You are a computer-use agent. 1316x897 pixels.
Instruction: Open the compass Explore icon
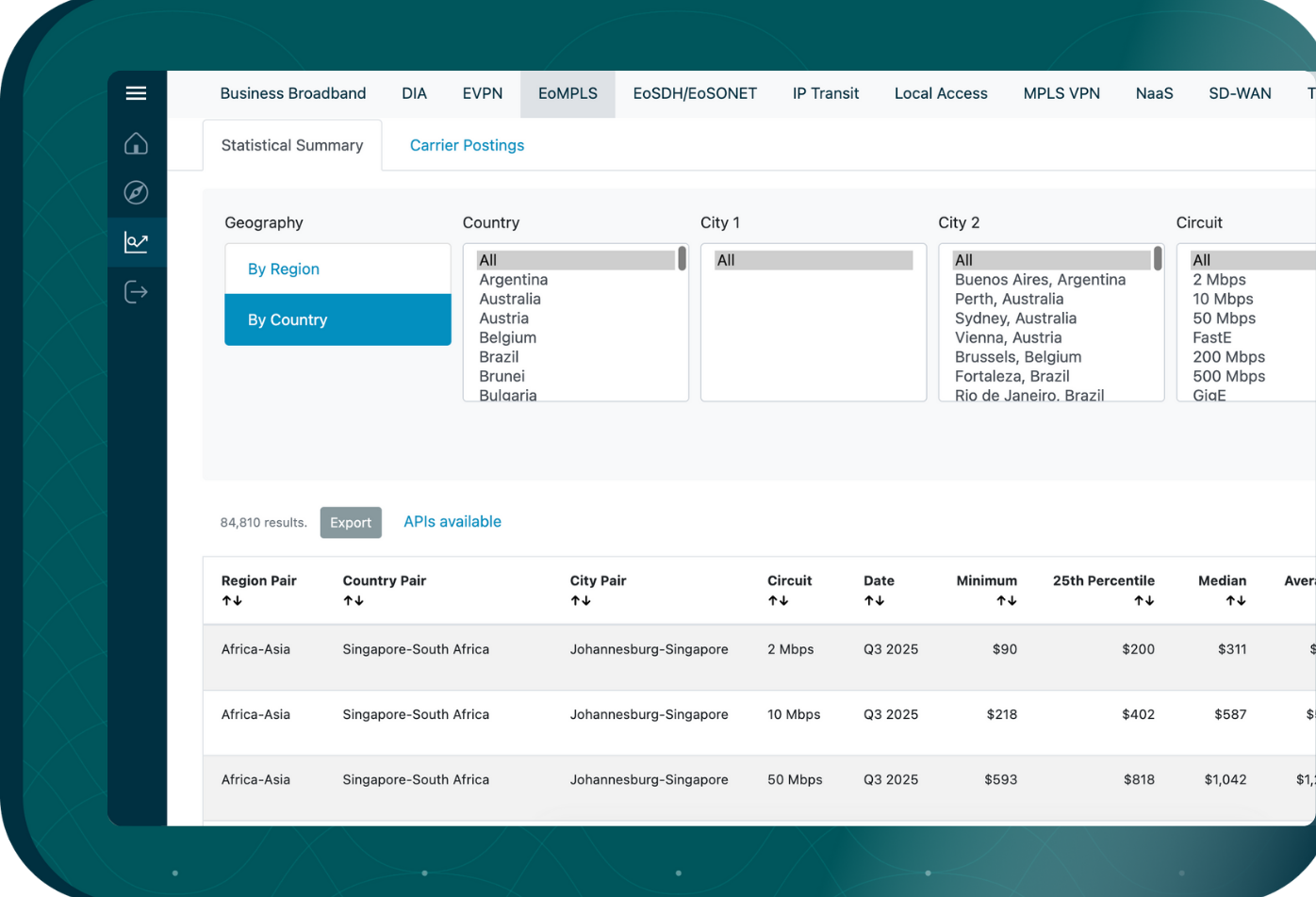[136, 193]
